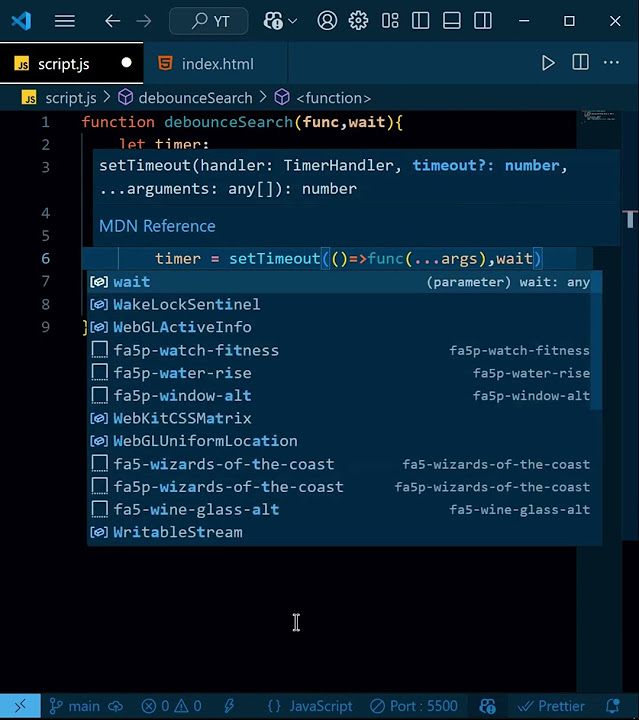639x720 pixels.
Task: Click line number 1 in the gutter
Action: (45, 122)
